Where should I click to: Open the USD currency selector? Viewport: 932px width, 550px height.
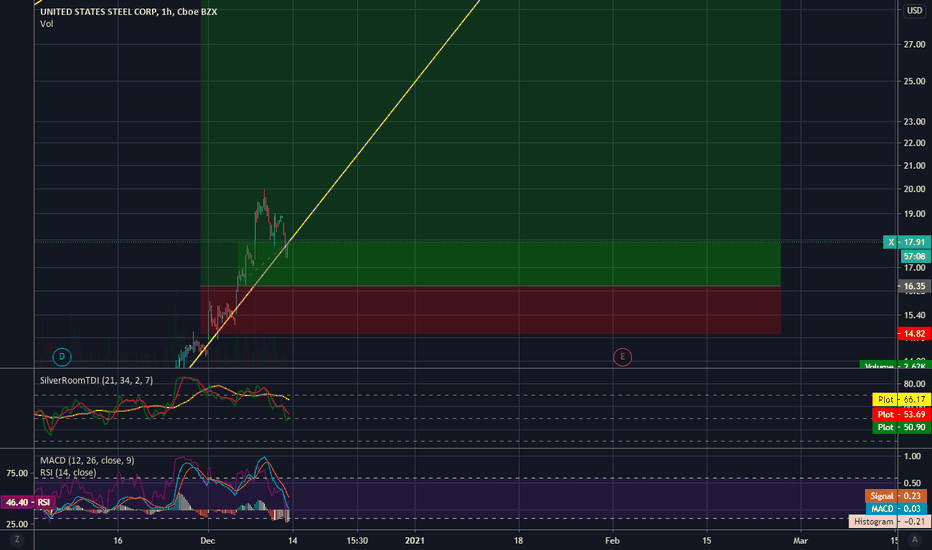[x=914, y=11]
